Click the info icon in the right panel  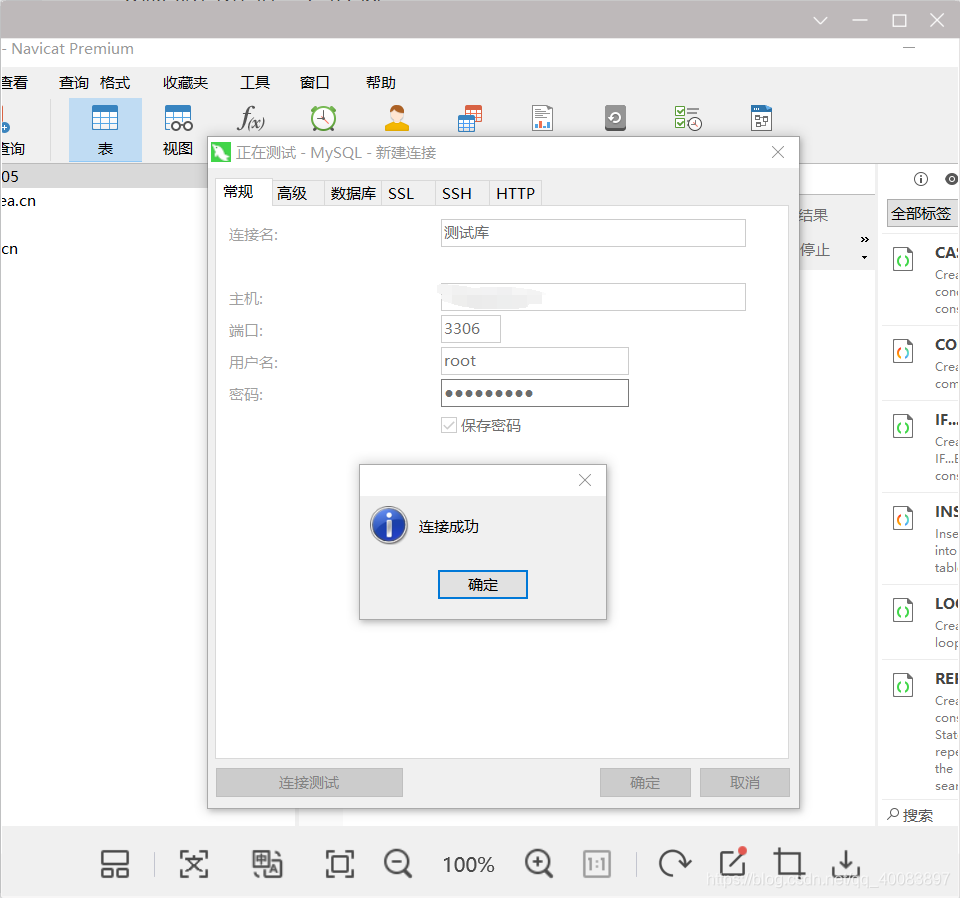coord(921,179)
